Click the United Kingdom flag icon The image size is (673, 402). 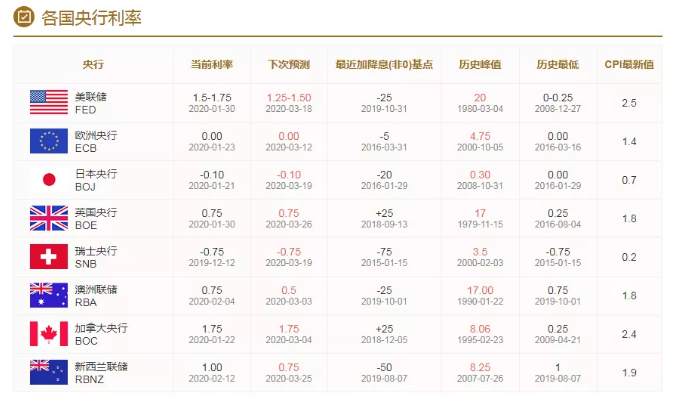pyautogui.click(x=49, y=218)
